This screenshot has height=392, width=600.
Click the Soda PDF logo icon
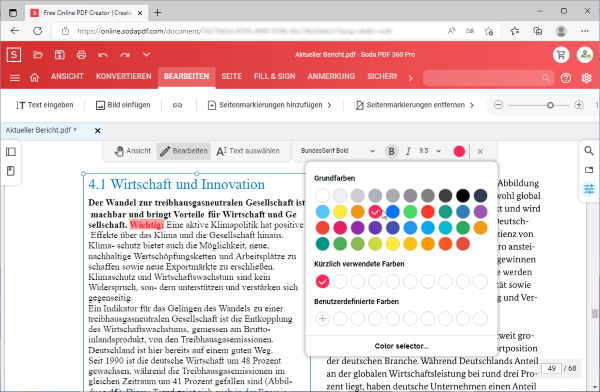tap(14, 55)
